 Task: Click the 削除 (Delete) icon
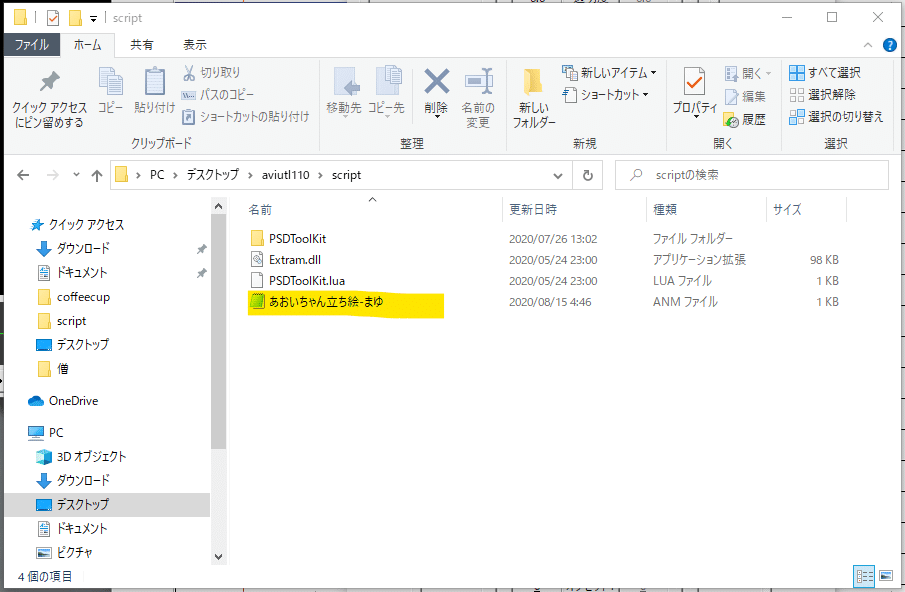(x=435, y=90)
